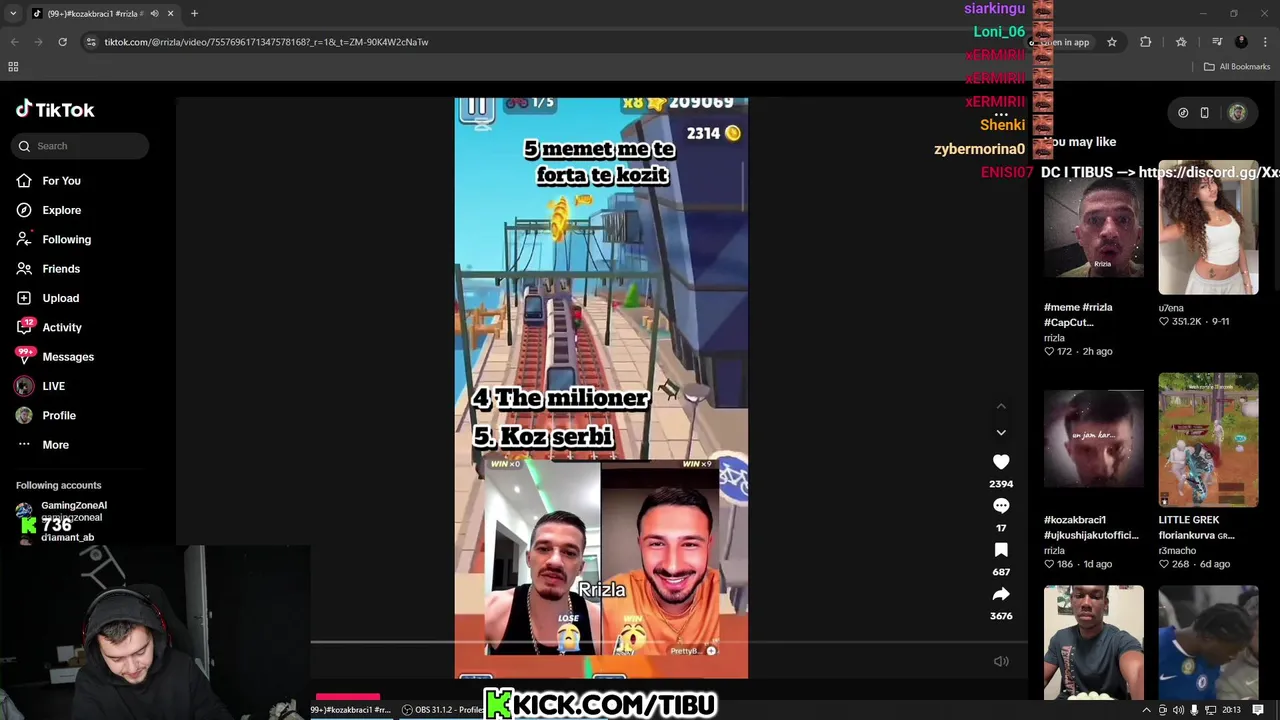Image resolution: width=1280 pixels, height=720 pixels.
Task: Open the #kozakbraci1 recommended video thumbnail
Action: pyautogui.click(x=1093, y=440)
